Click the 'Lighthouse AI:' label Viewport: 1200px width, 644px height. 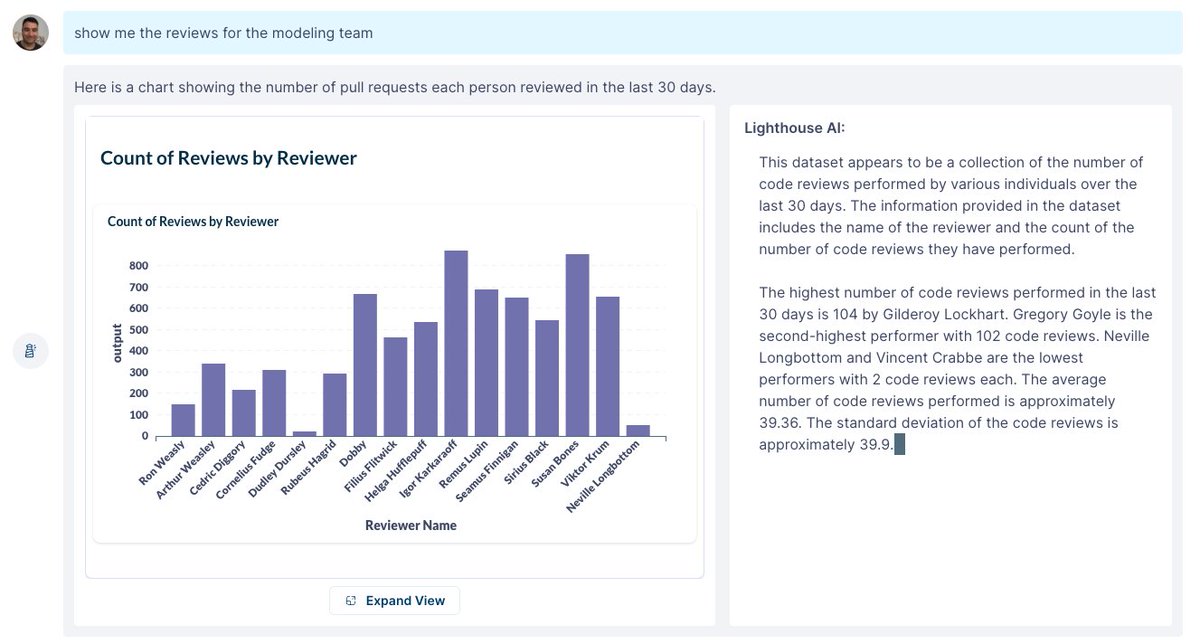(795, 128)
